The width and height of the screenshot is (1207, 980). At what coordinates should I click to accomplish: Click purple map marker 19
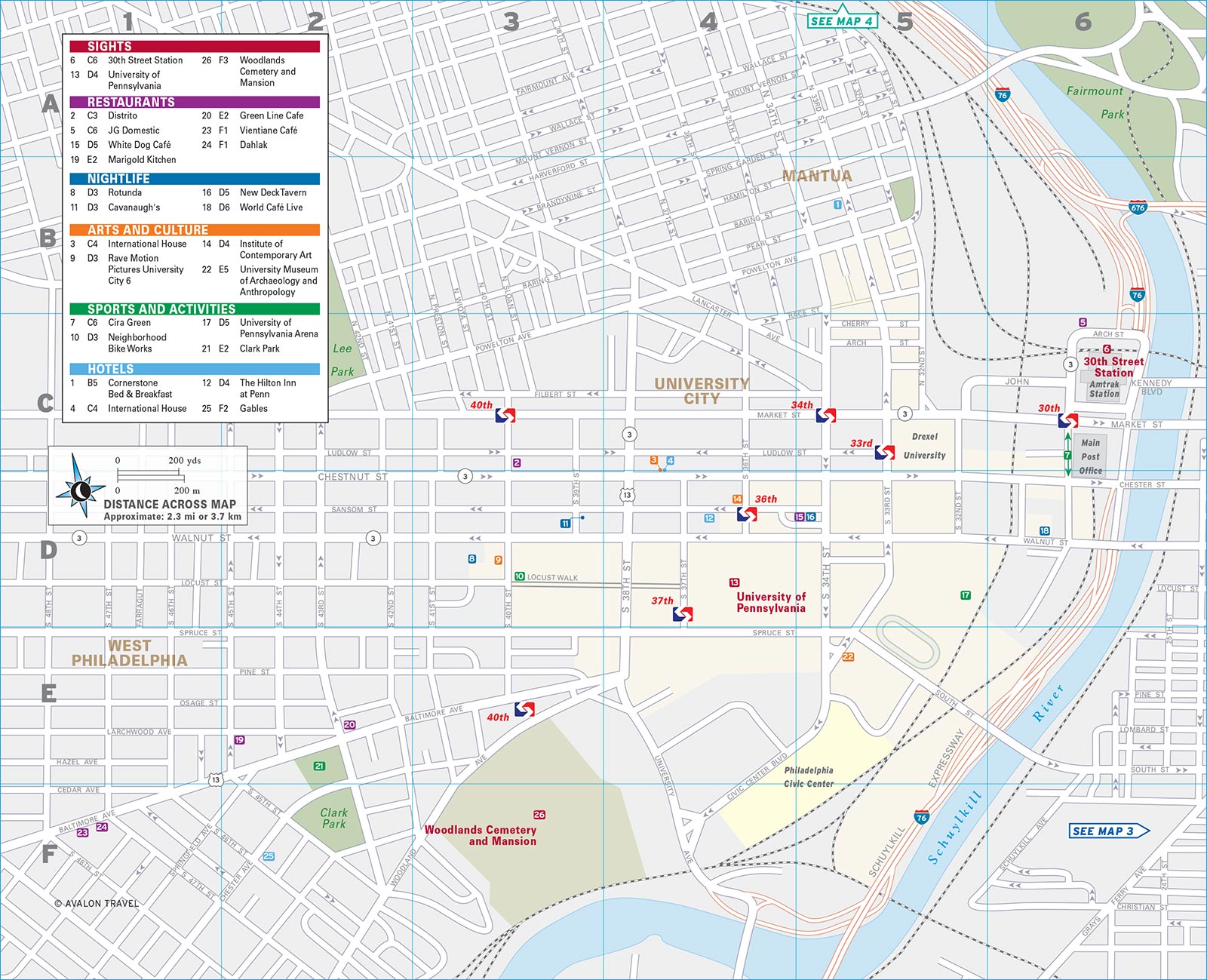click(x=239, y=740)
